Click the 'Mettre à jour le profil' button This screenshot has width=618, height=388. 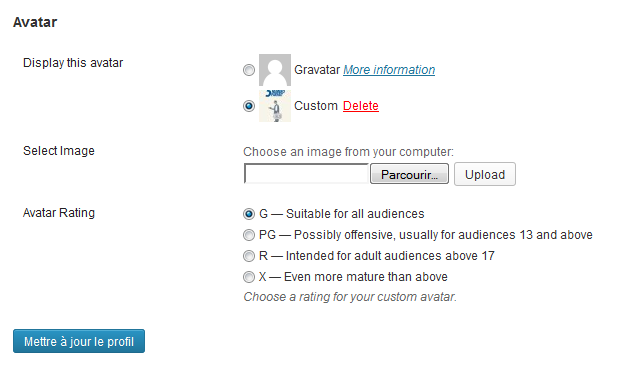[79, 341]
